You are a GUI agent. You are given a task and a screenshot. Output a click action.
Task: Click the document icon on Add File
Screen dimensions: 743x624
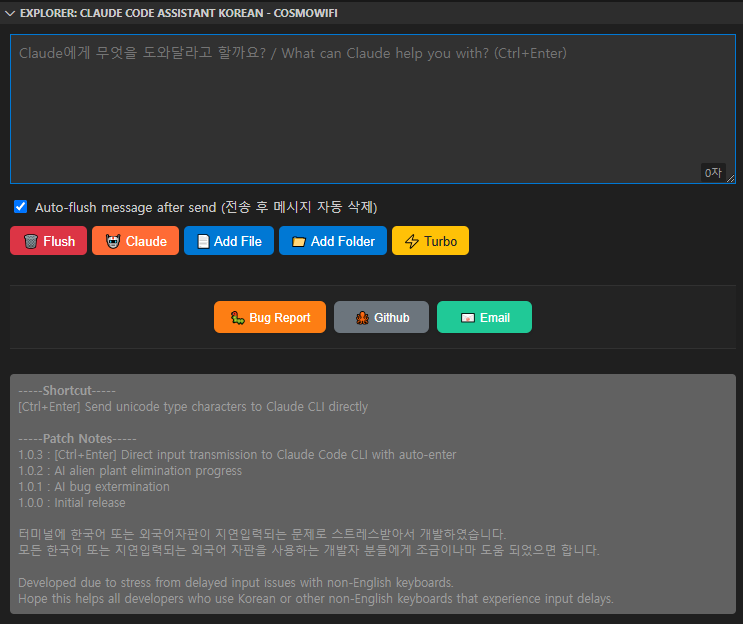tap(203, 241)
